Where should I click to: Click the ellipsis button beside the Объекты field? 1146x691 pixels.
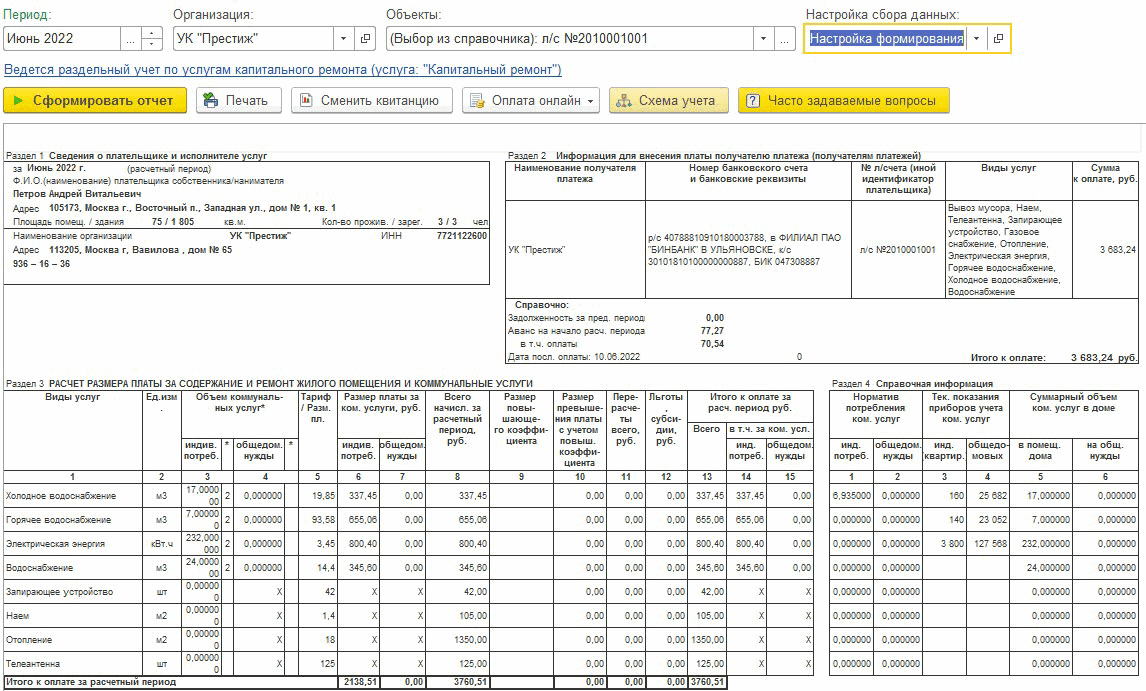(784, 39)
